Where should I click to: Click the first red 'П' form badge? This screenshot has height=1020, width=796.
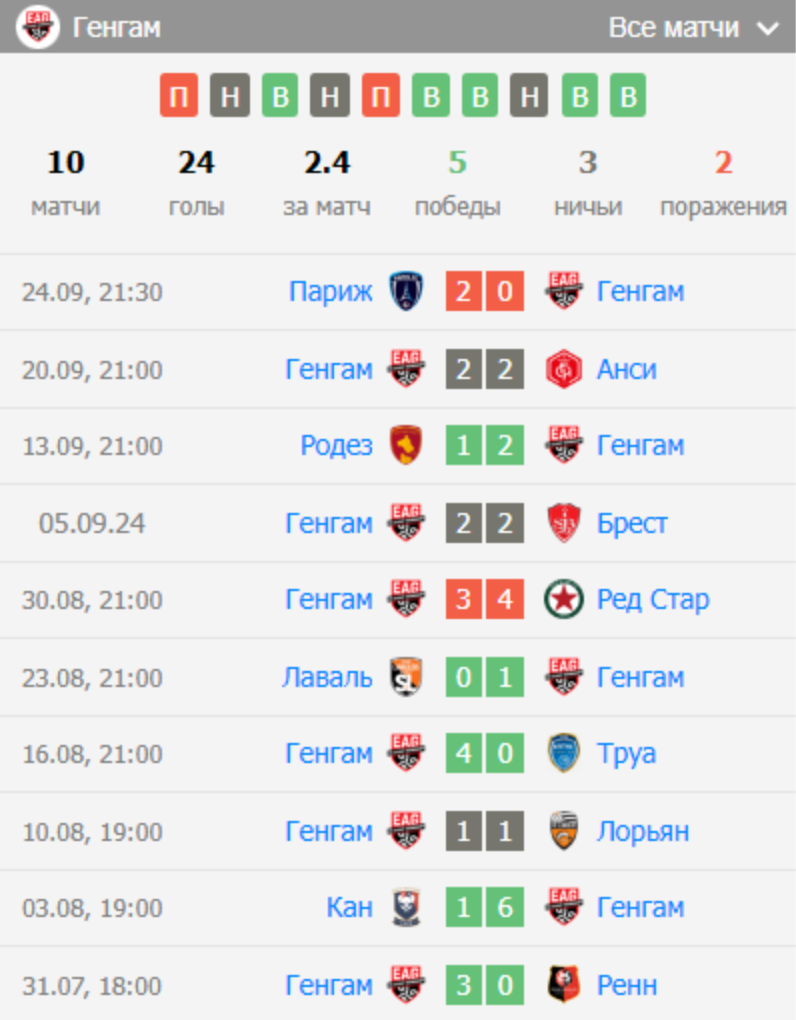pyautogui.click(x=179, y=97)
